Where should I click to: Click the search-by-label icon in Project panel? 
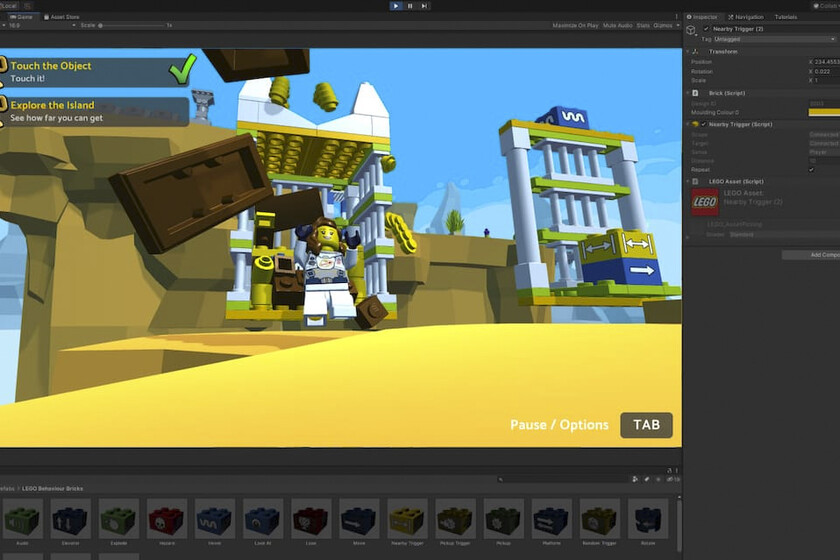647,479
